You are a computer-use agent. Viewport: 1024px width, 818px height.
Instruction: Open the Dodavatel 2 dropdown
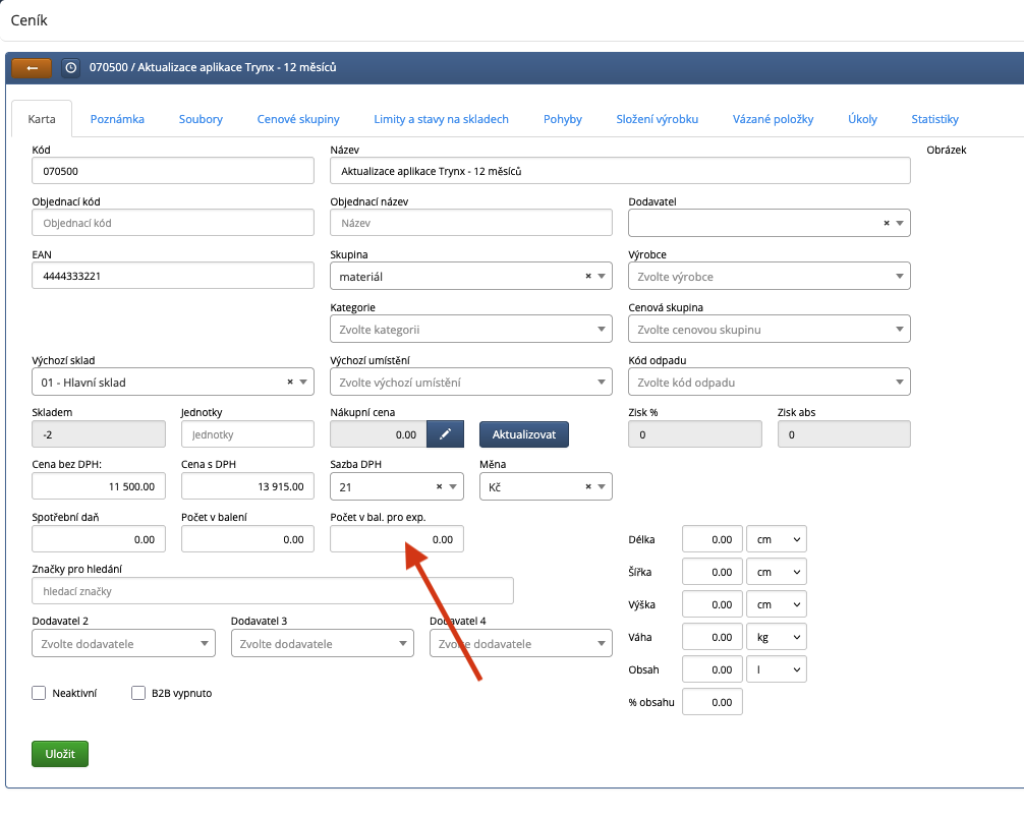point(124,644)
